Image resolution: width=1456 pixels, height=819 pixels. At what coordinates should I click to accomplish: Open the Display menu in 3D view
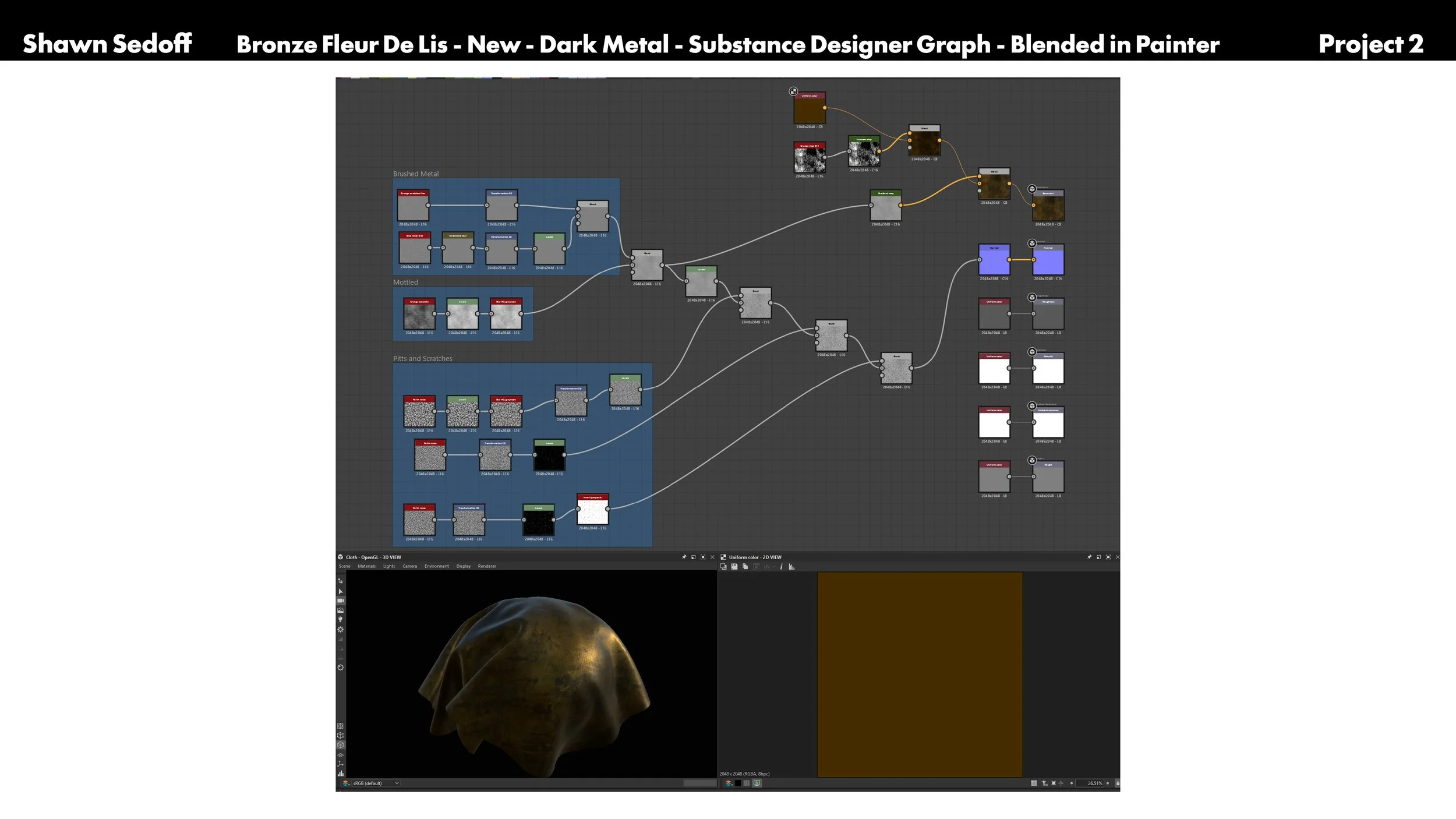464,566
